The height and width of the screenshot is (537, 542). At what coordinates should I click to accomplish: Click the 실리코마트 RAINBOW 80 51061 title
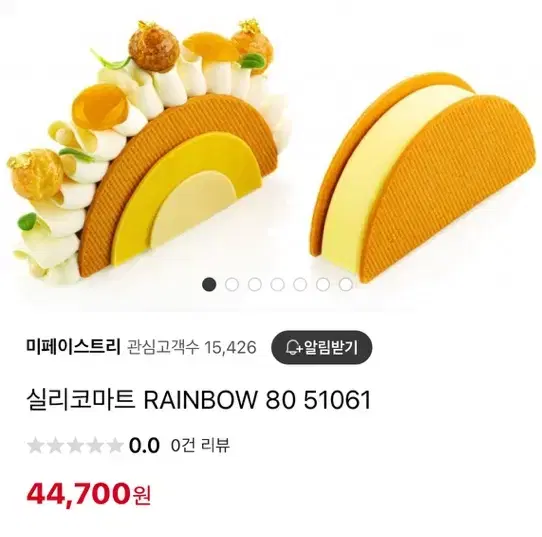tap(198, 400)
